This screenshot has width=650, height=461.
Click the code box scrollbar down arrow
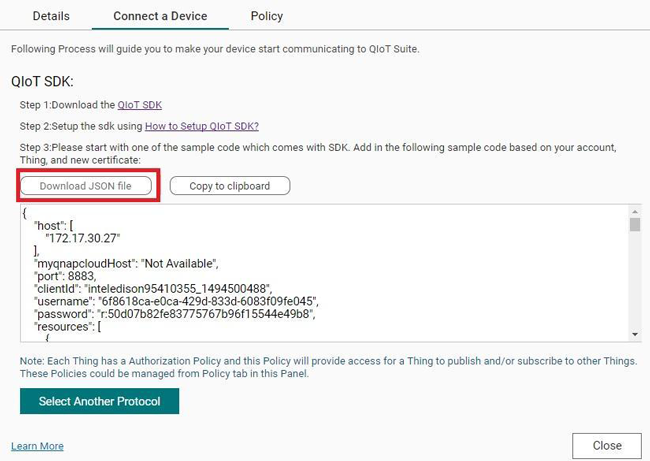pyautogui.click(x=634, y=333)
